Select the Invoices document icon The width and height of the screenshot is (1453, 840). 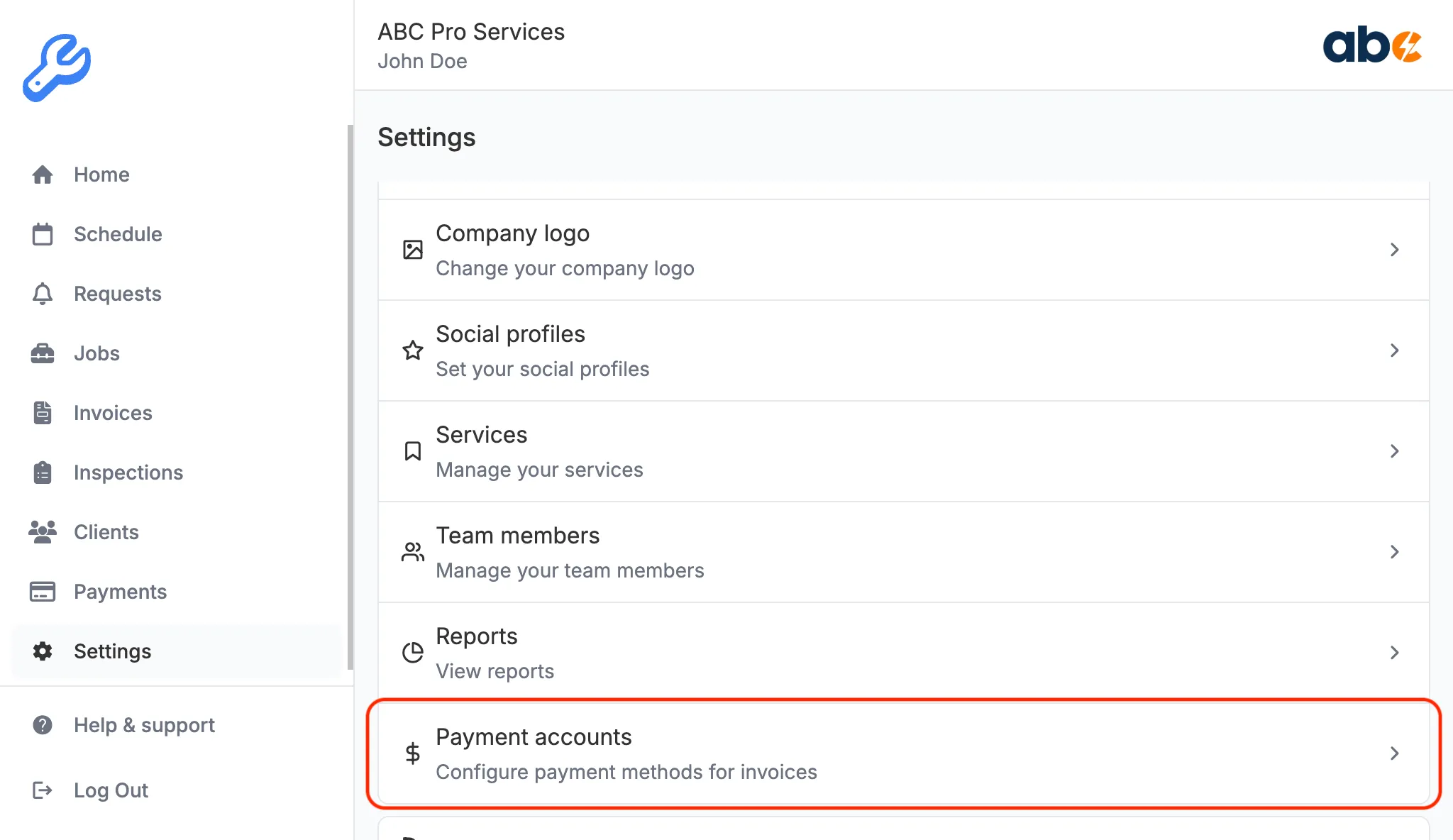43,413
